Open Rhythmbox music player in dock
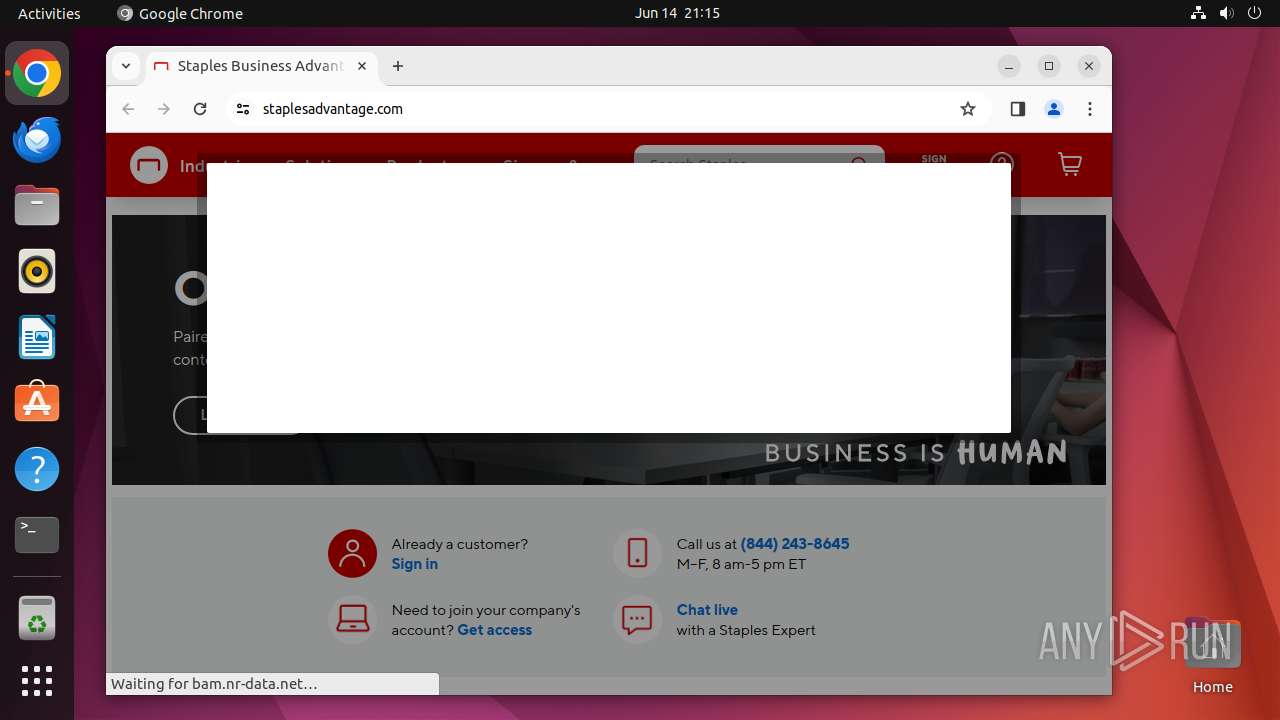 coord(37,271)
